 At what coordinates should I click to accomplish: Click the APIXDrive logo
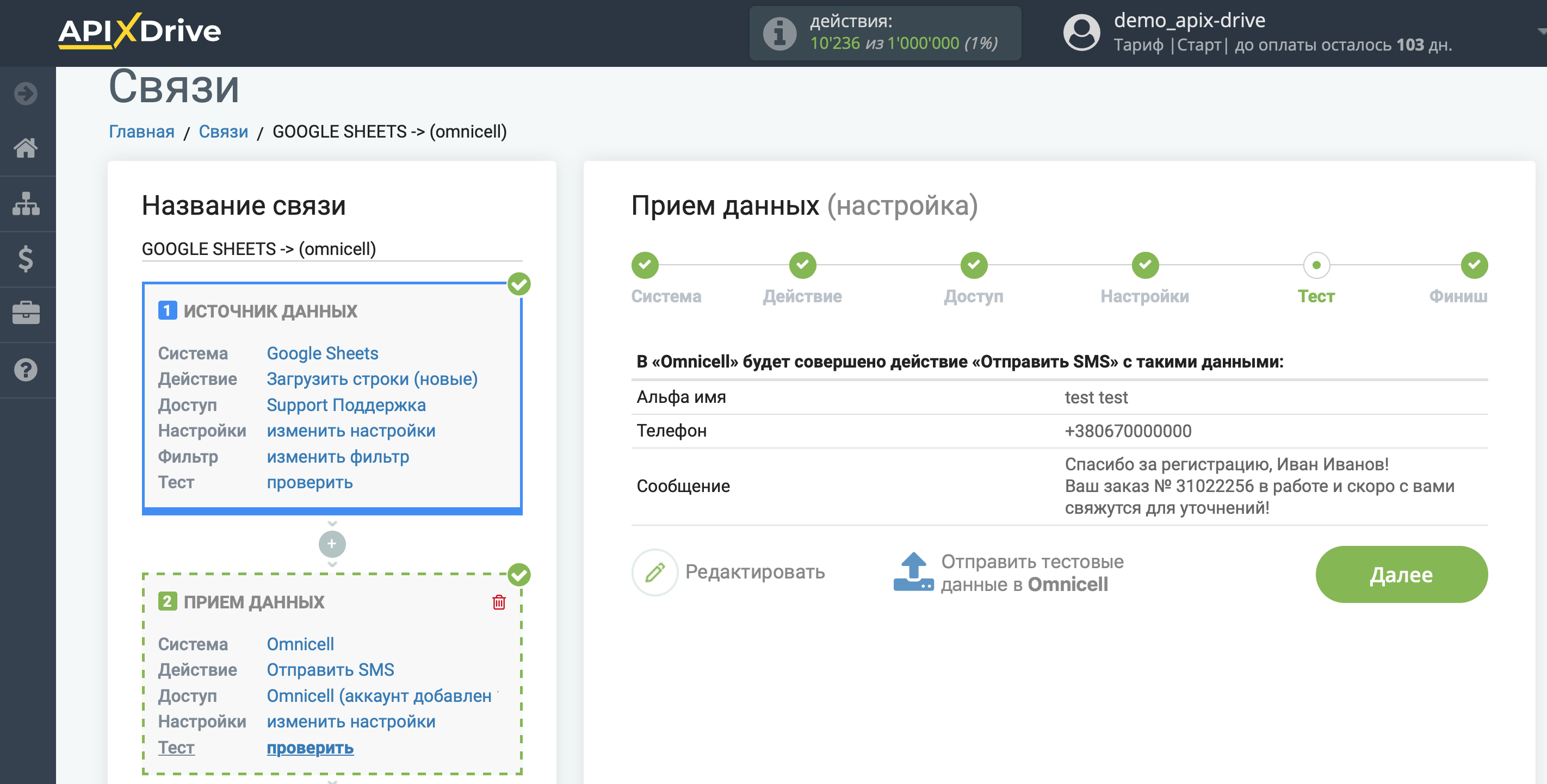click(139, 30)
